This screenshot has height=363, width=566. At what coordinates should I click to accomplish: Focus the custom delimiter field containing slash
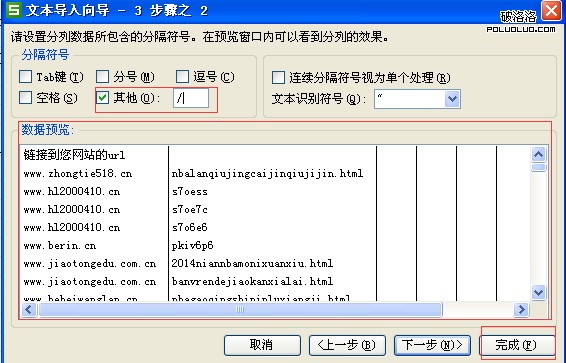click(191, 98)
